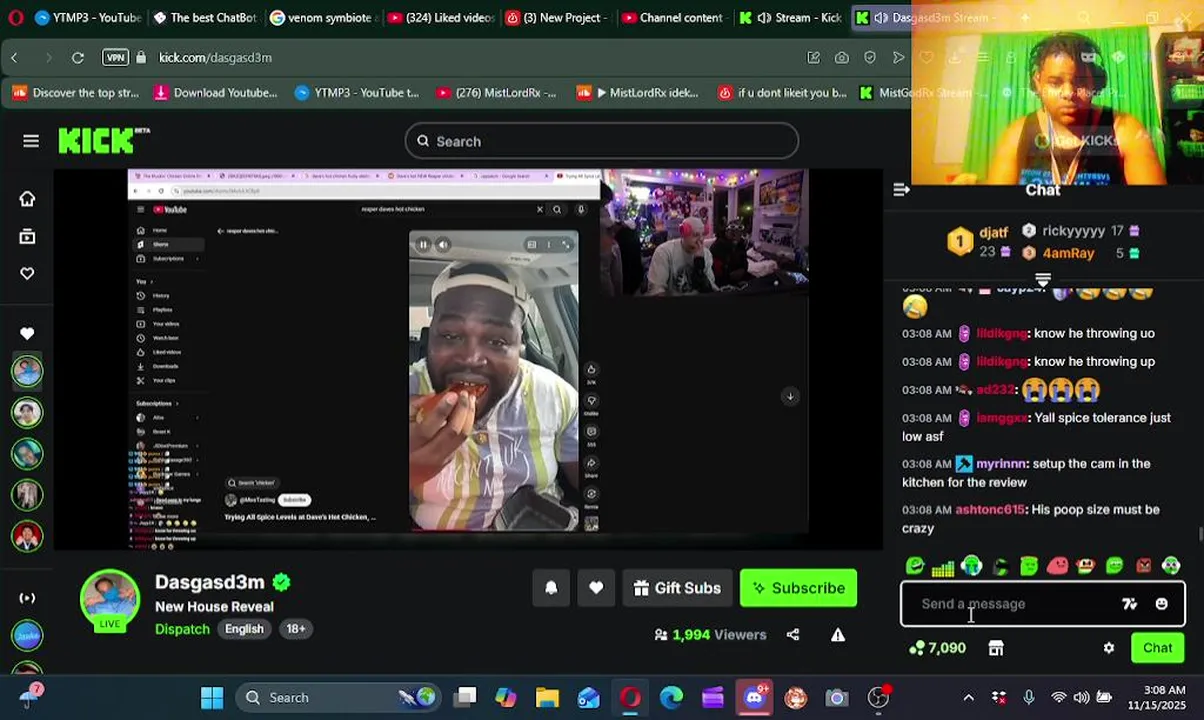Viewport: 1204px width, 720px height.
Task: Collapse the chat panel with arrow icon
Action: click(901, 189)
